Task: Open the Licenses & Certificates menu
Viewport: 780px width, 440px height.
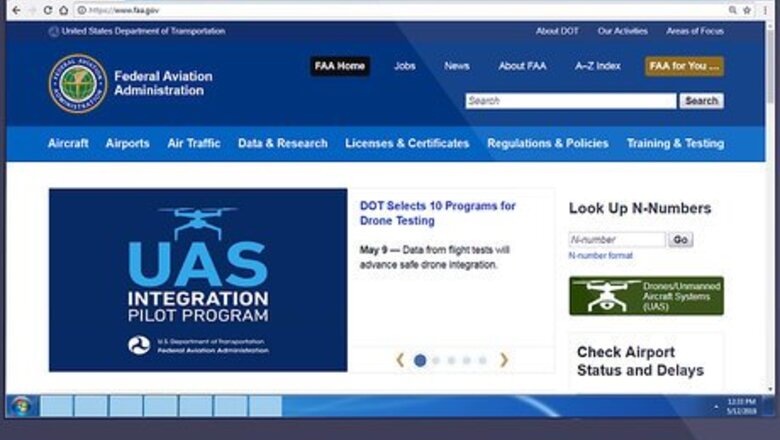Action: (407, 144)
